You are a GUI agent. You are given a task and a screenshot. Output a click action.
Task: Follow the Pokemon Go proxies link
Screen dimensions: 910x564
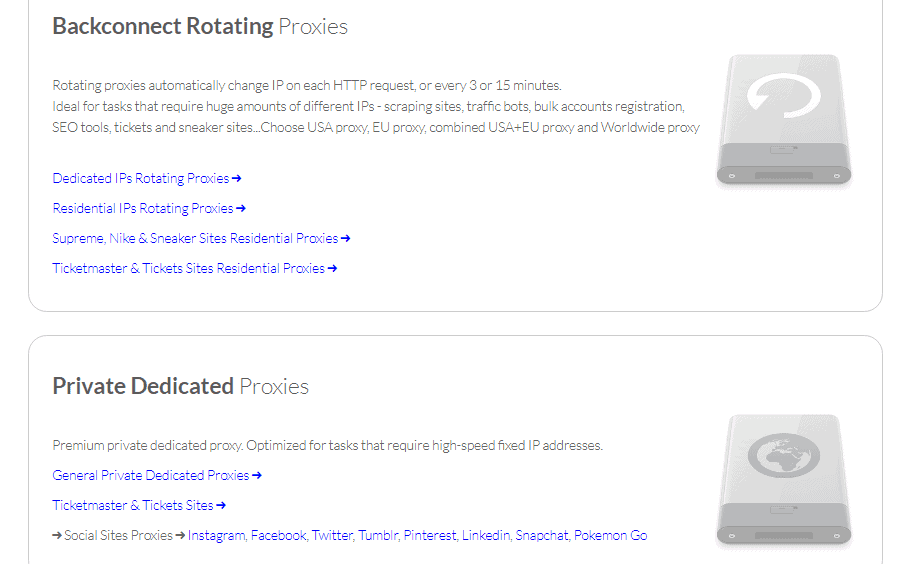(x=611, y=536)
